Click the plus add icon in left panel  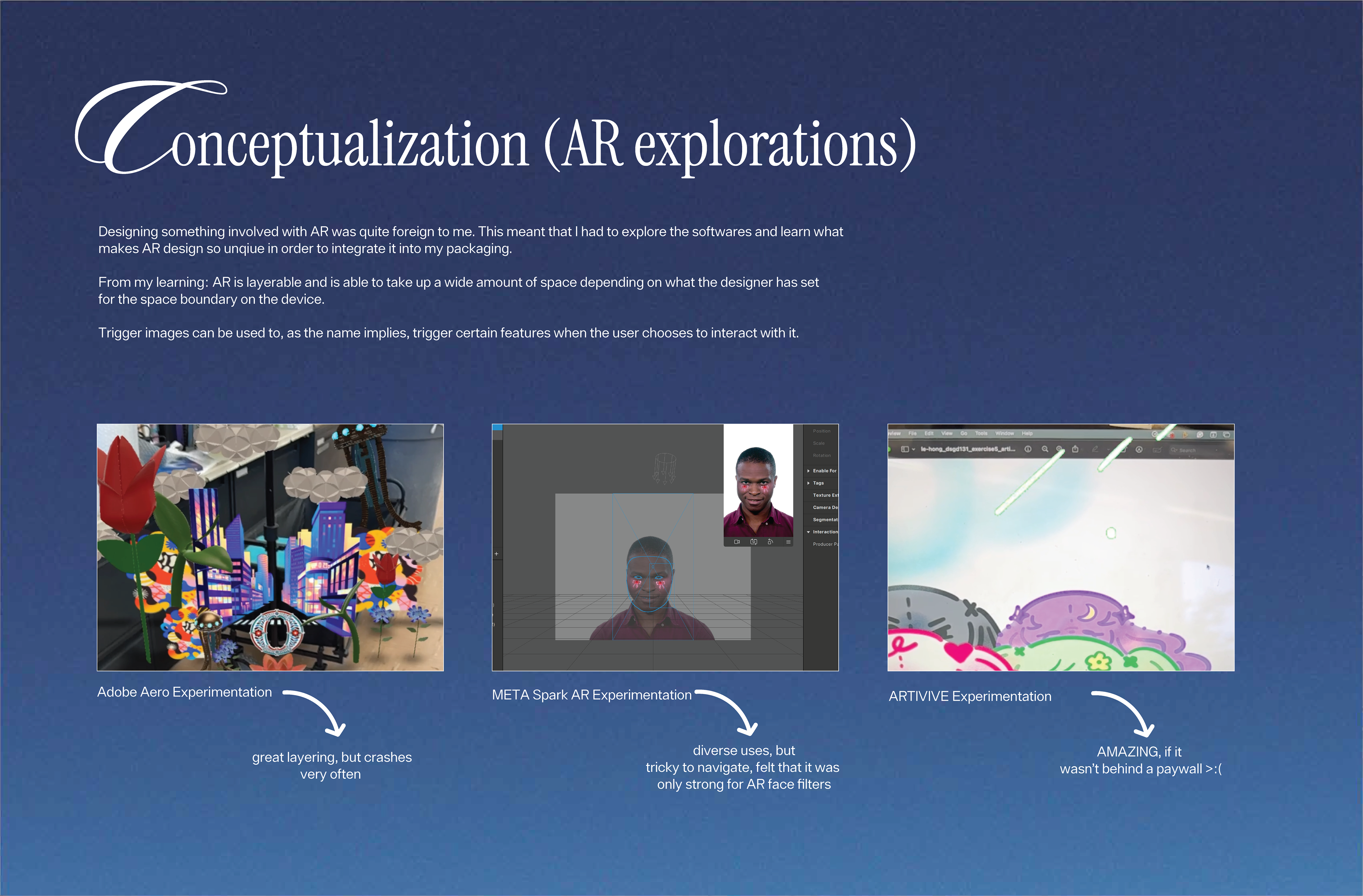pos(497,554)
